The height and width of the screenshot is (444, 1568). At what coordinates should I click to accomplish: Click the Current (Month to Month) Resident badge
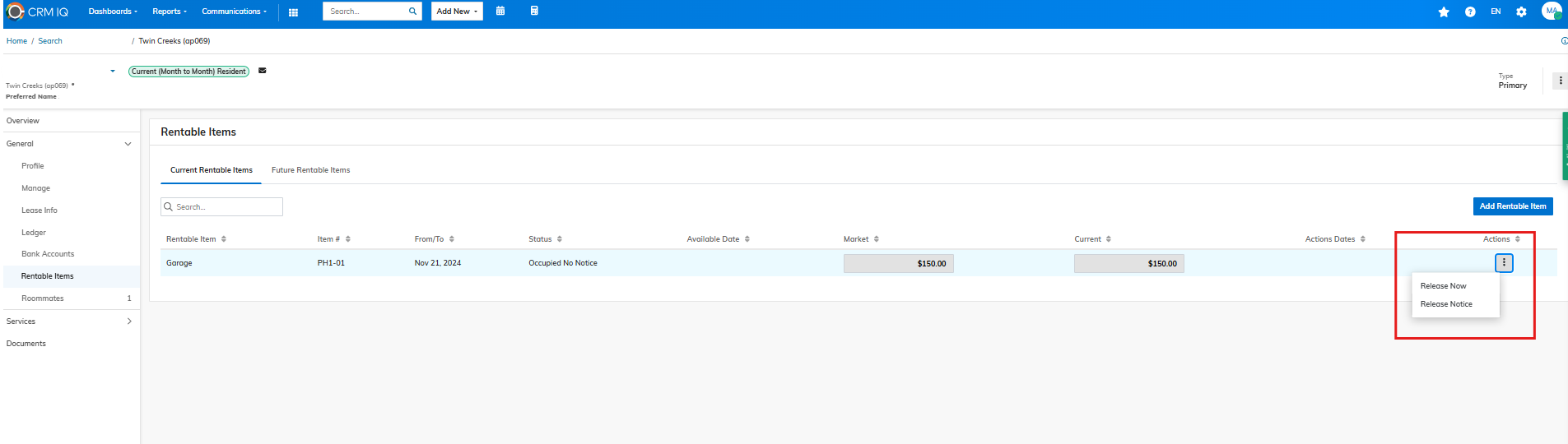188,72
